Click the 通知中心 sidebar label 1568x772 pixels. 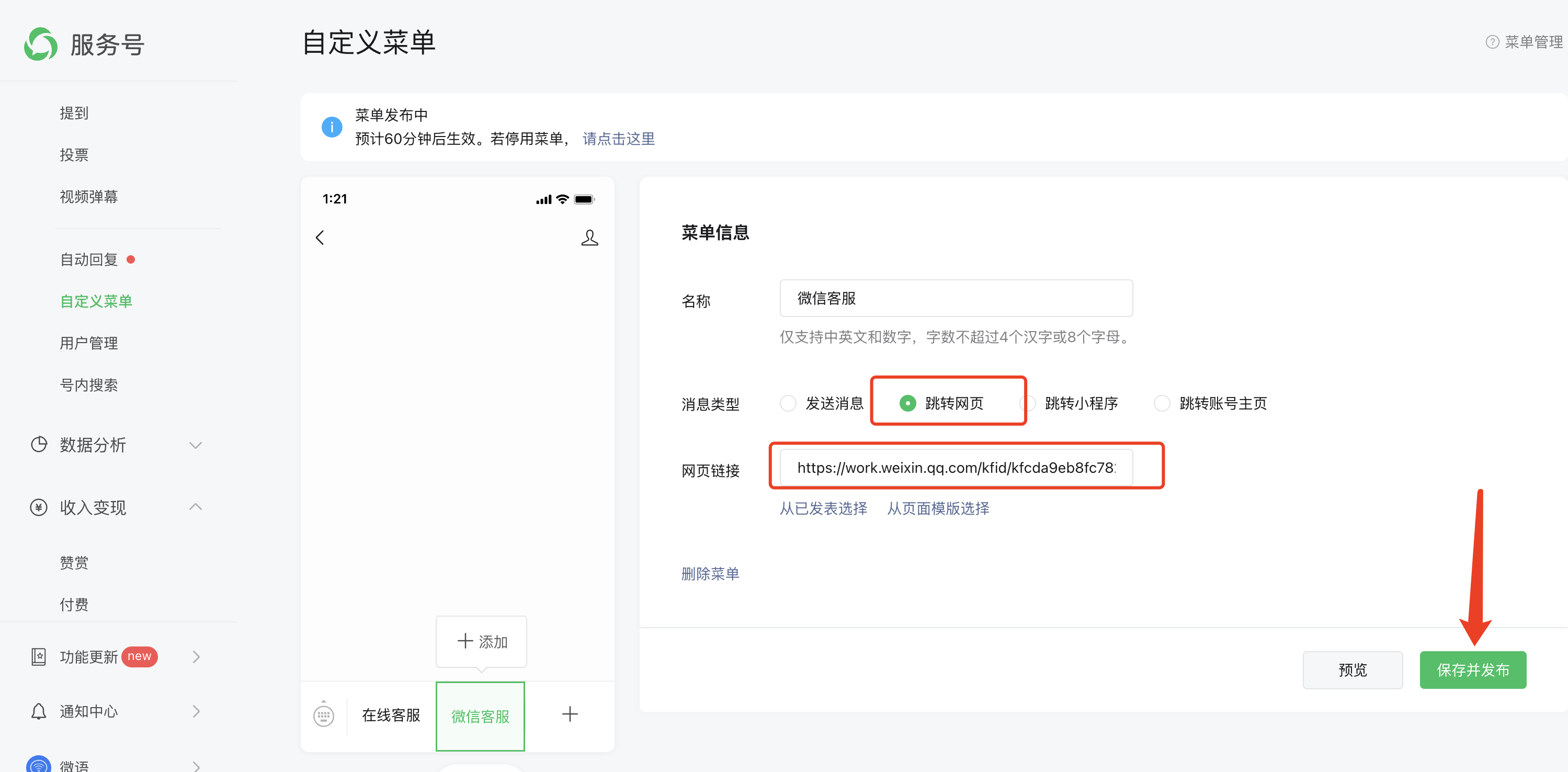click(89, 711)
